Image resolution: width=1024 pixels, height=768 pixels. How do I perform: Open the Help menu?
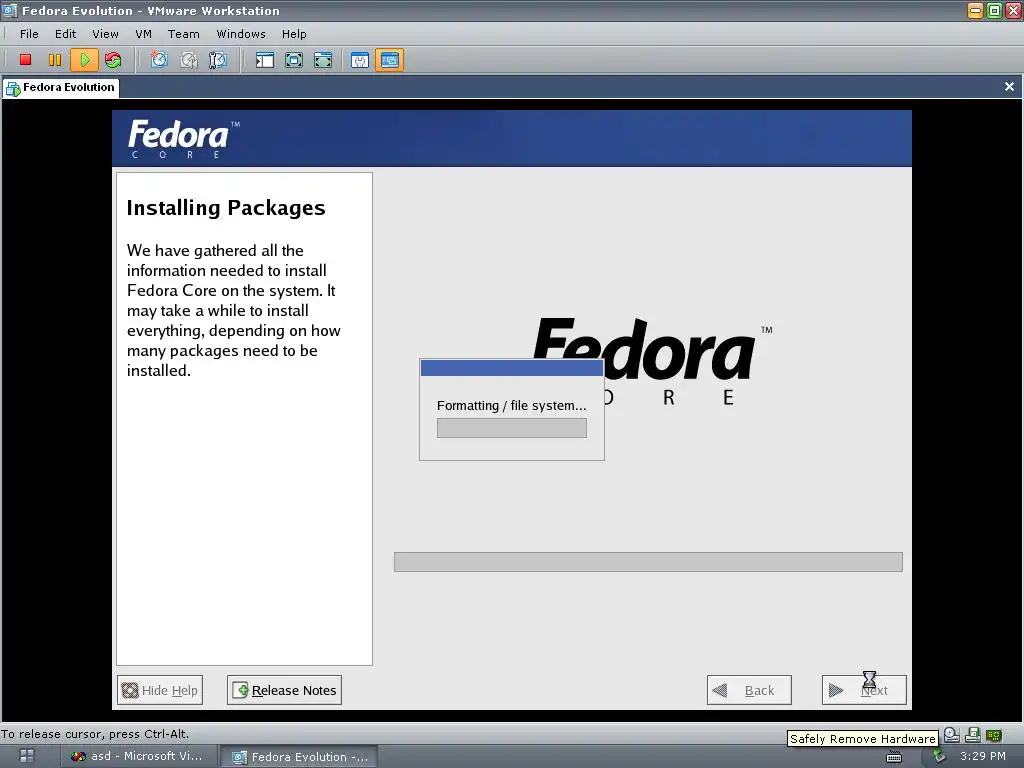[x=294, y=34]
